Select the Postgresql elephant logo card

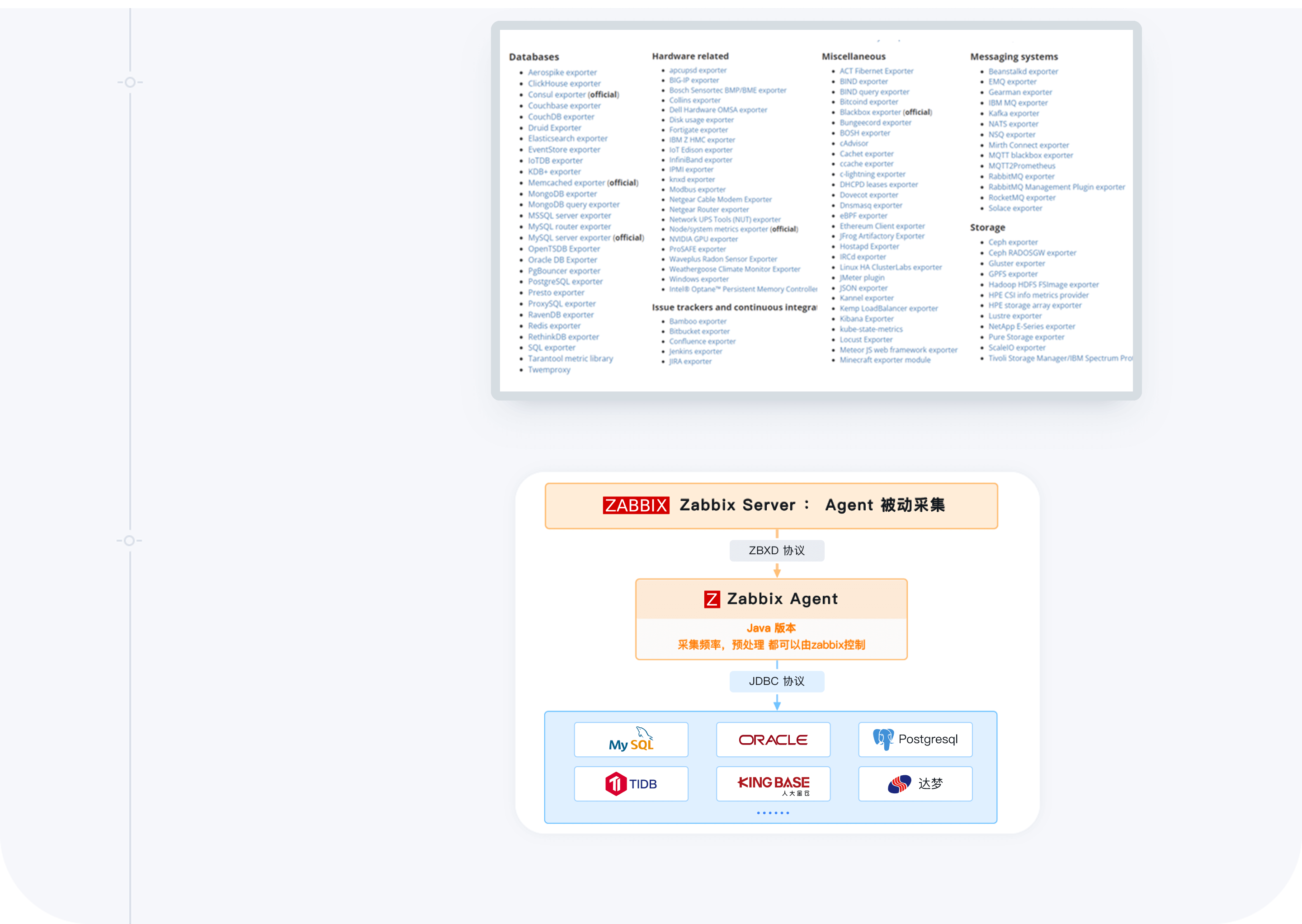point(915,740)
